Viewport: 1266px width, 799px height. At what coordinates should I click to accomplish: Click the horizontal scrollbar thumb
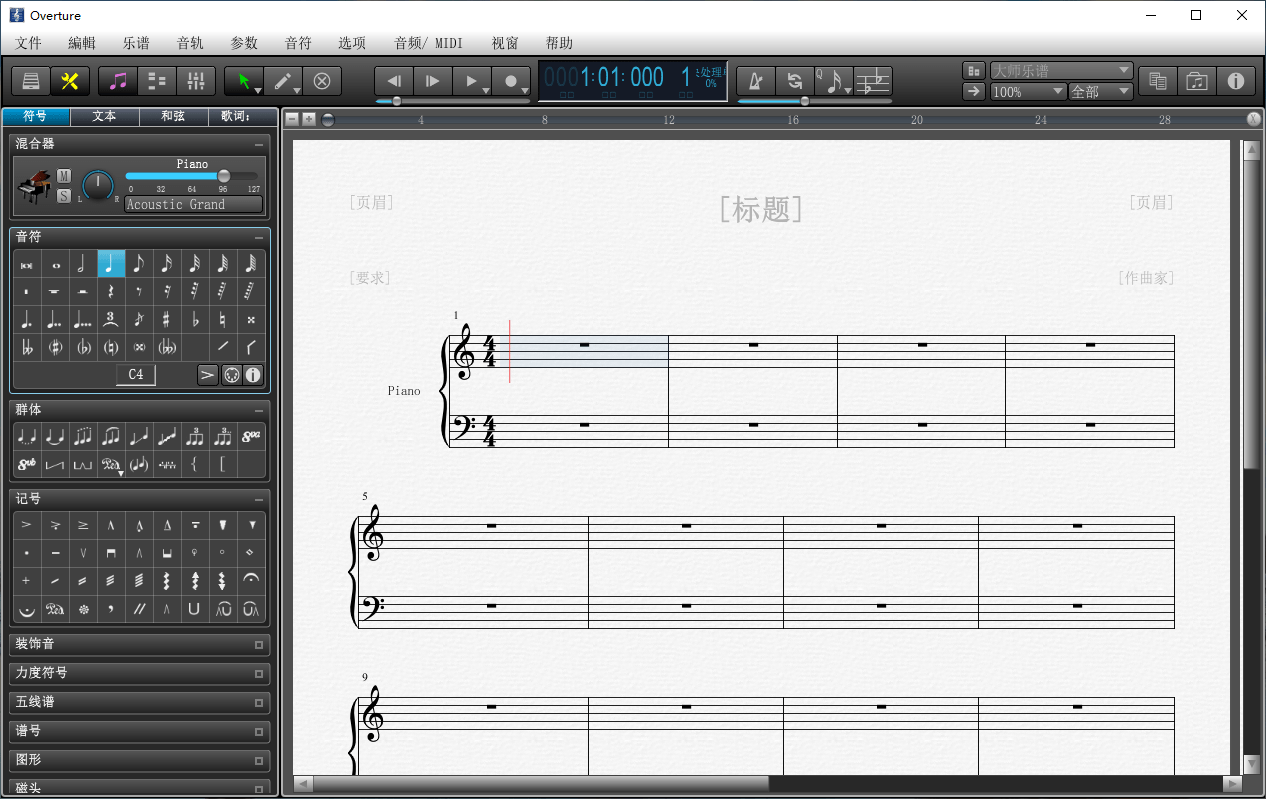(x=541, y=783)
